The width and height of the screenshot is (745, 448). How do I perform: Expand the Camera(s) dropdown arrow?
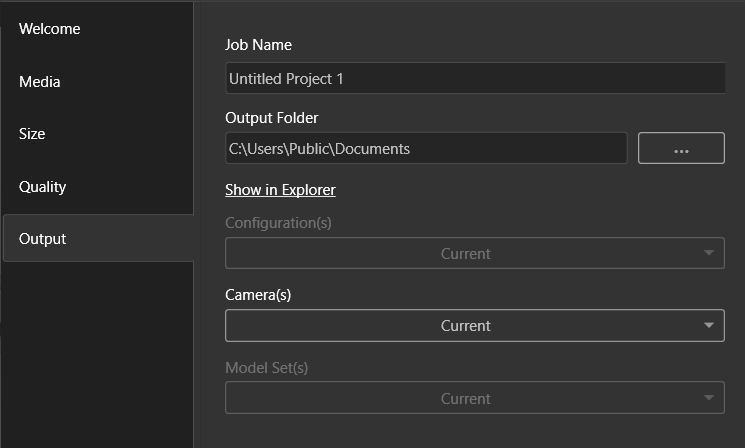[x=709, y=325]
